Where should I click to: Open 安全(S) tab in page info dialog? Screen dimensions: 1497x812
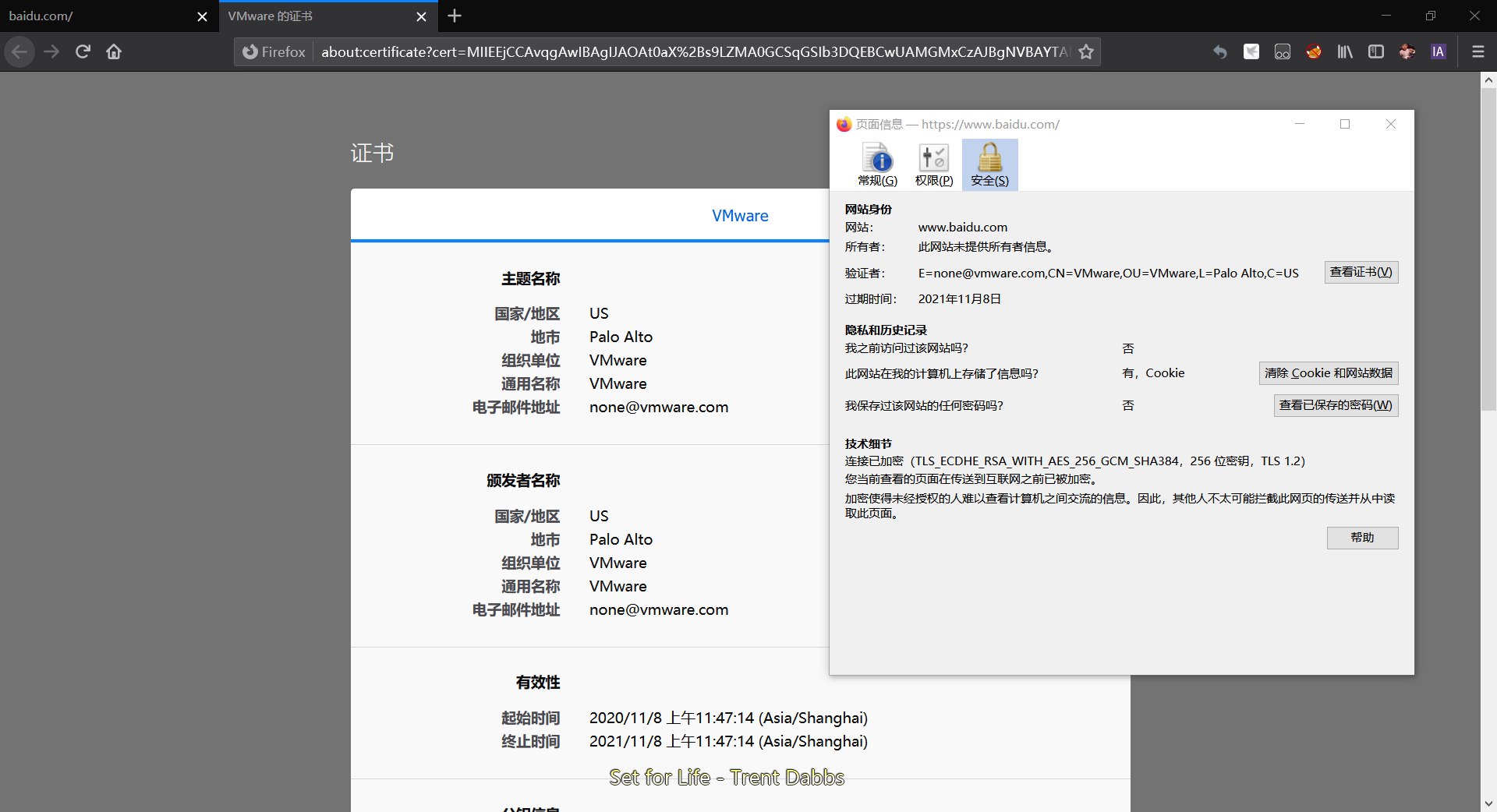(989, 164)
